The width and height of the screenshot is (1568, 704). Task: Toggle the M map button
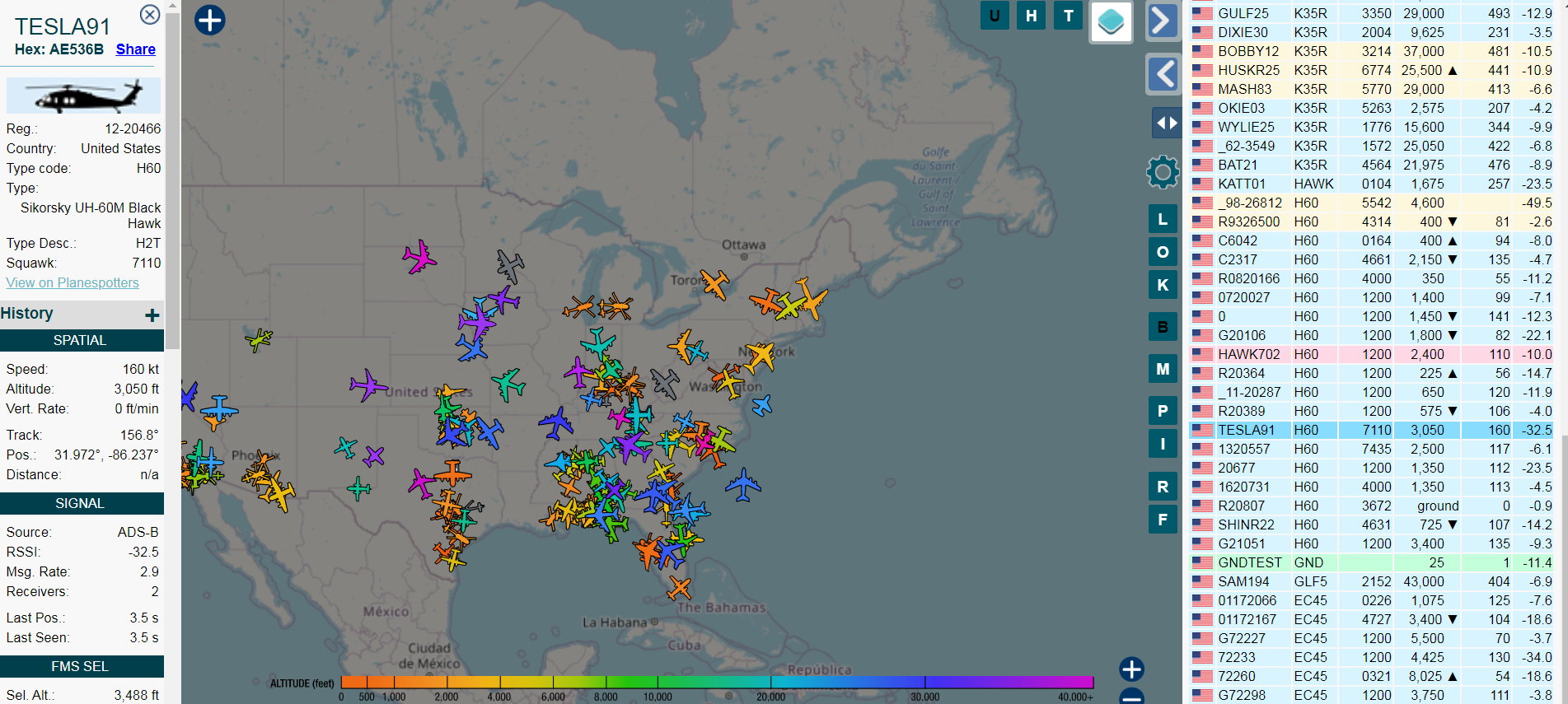coord(1163,369)
